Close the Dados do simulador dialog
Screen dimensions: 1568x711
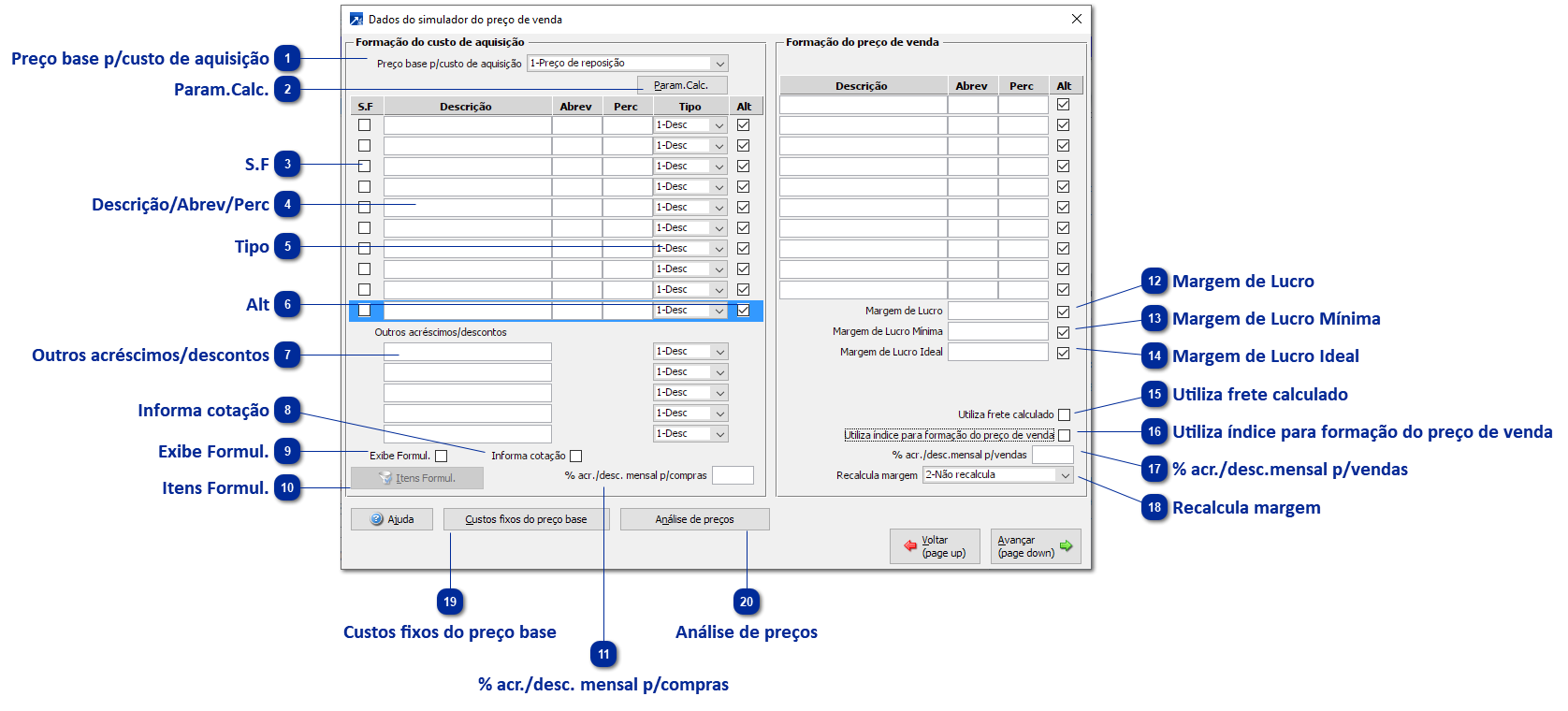(x=1076, y=19)
